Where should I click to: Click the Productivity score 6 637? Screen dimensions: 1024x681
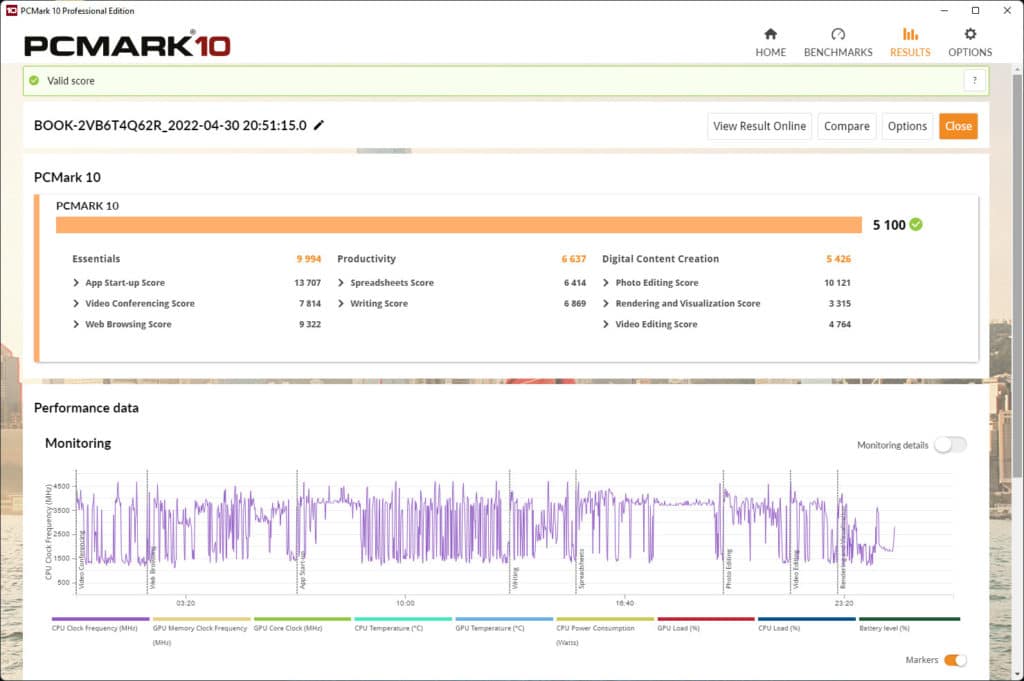[x=573, y=259]
